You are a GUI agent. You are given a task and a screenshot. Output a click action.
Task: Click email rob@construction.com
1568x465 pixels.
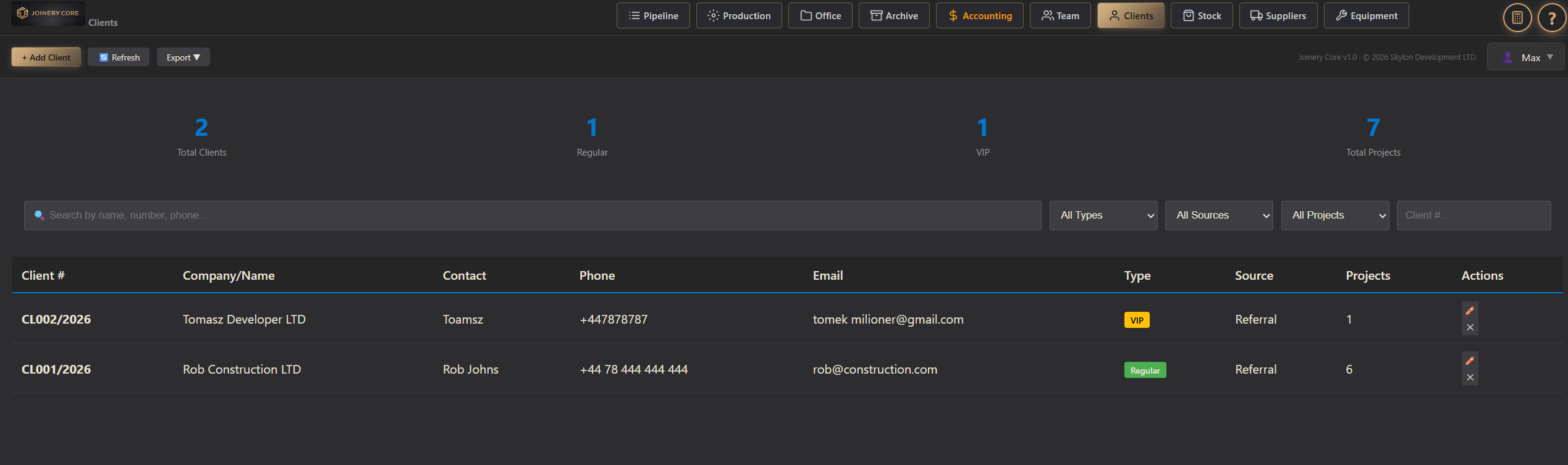[x=875, y=369]
